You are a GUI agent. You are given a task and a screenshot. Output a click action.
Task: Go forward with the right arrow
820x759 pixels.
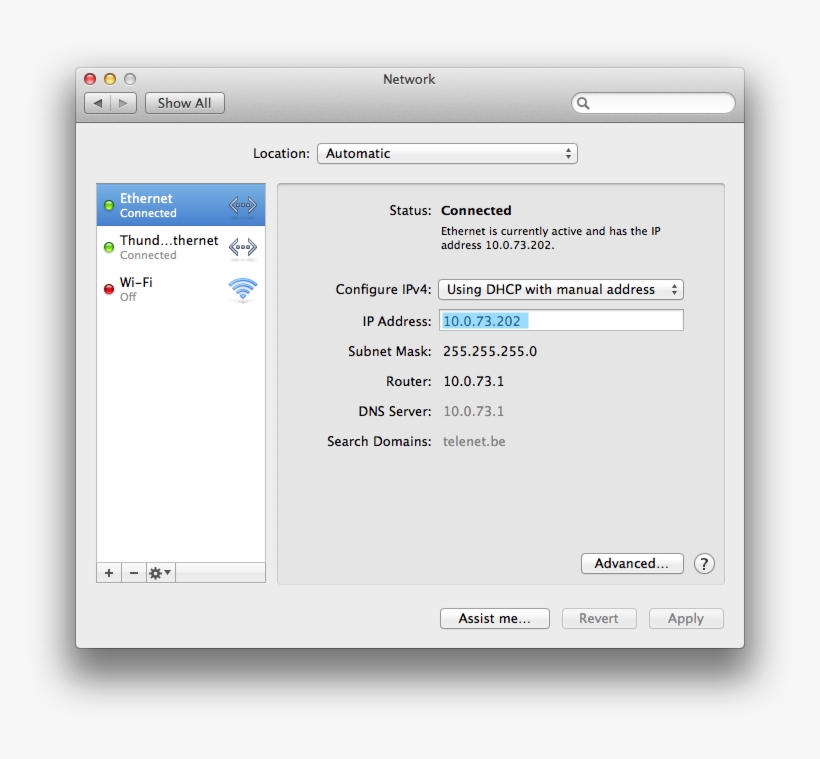pos(123,103)
